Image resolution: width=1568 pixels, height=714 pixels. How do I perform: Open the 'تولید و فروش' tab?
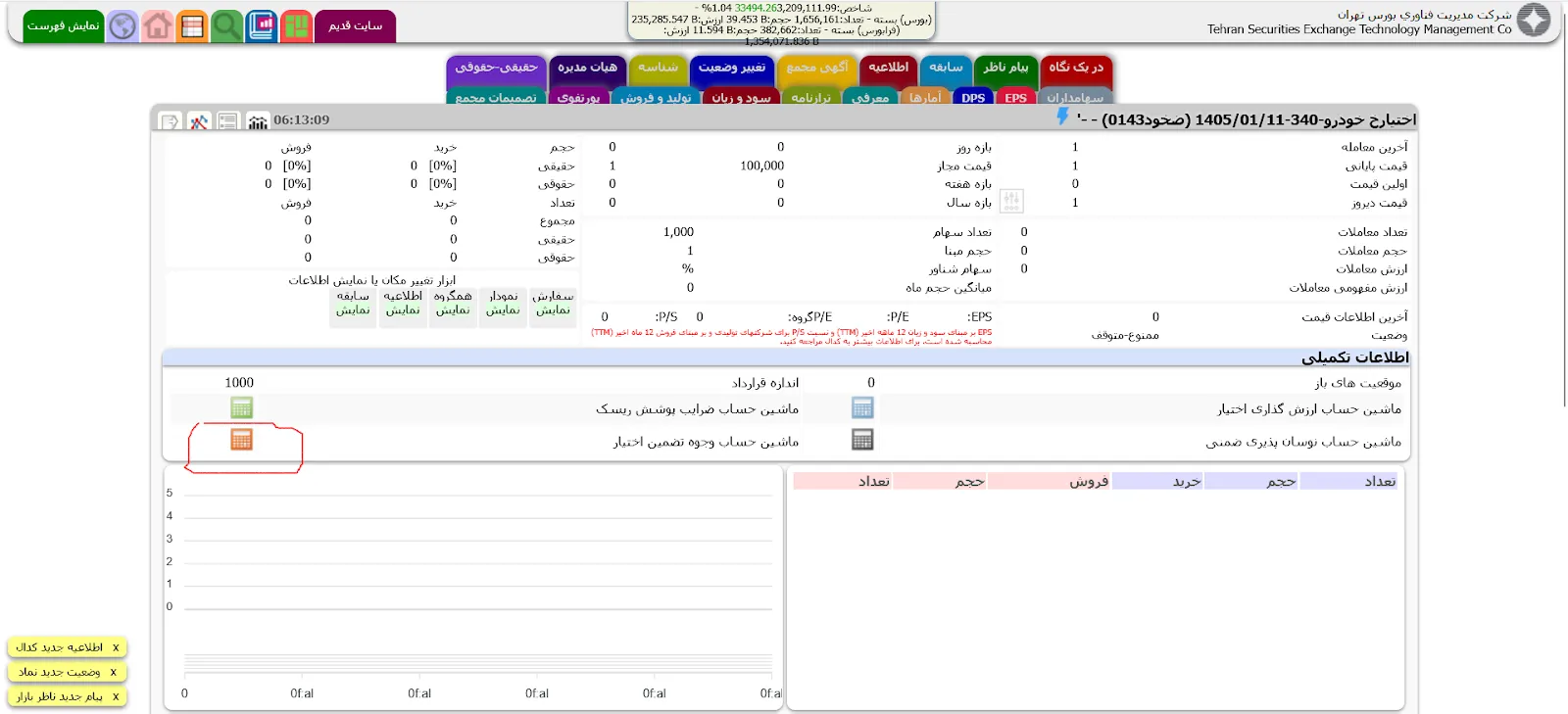click(x=656, y=98)
